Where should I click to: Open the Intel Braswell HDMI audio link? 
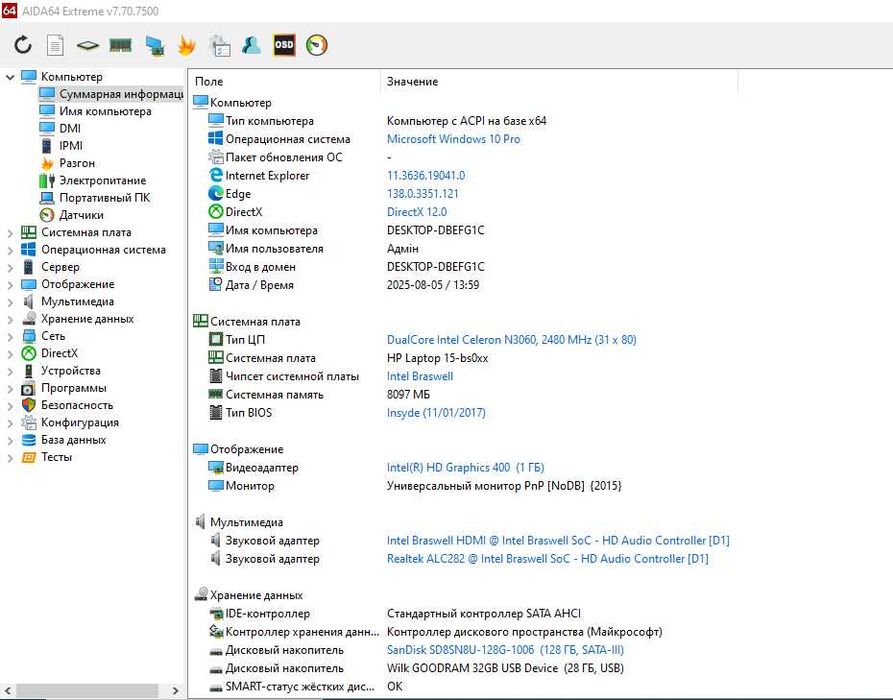pyautogui.click(x=558, y=540)
